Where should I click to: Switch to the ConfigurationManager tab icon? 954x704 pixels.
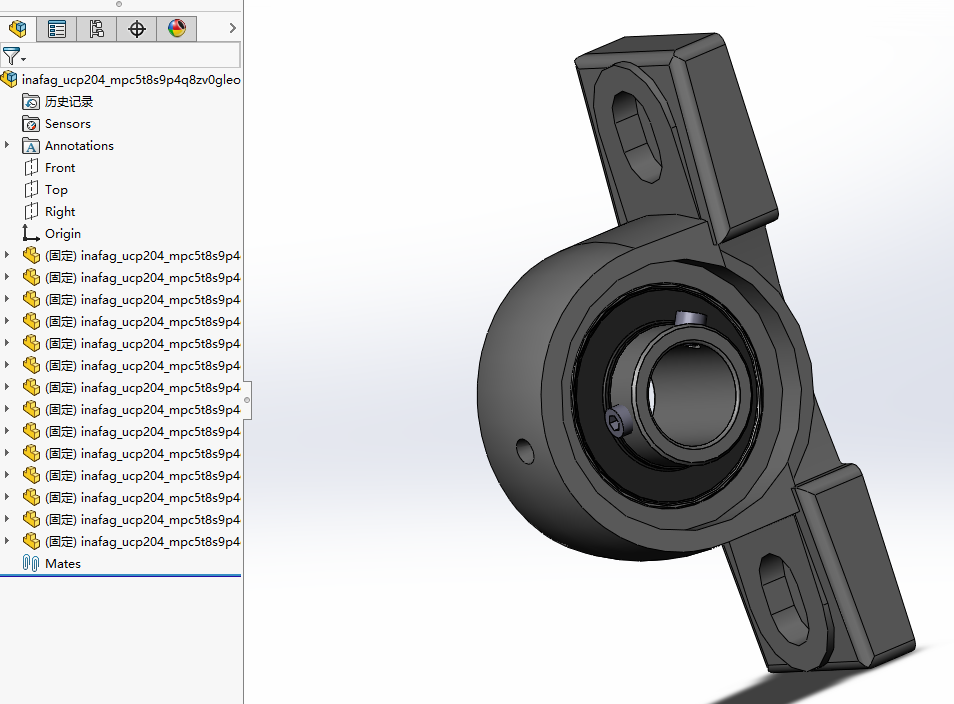96,28
